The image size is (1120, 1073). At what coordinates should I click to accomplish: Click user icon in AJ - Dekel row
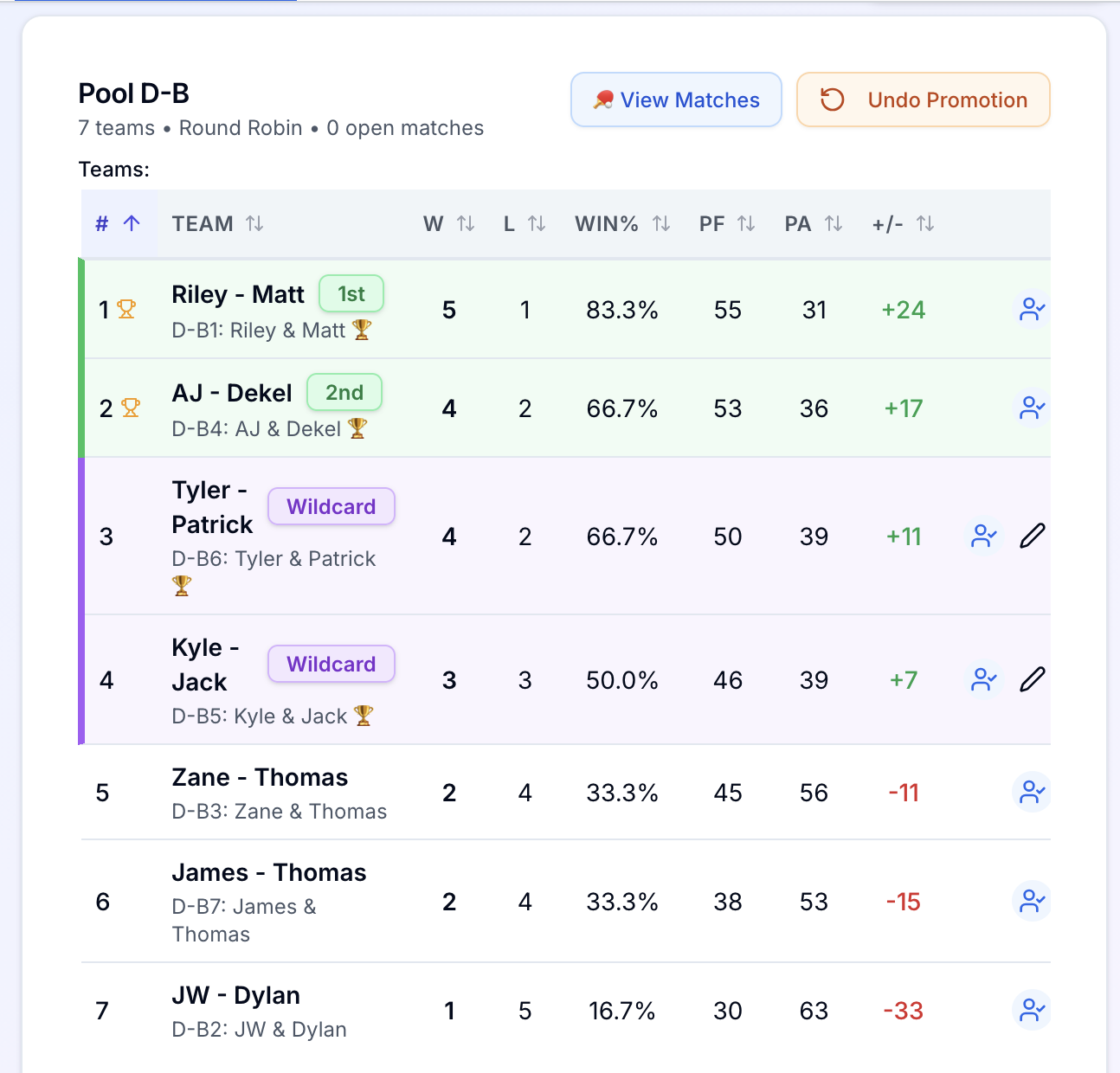pyautogui.click(x=1032, y=408)
